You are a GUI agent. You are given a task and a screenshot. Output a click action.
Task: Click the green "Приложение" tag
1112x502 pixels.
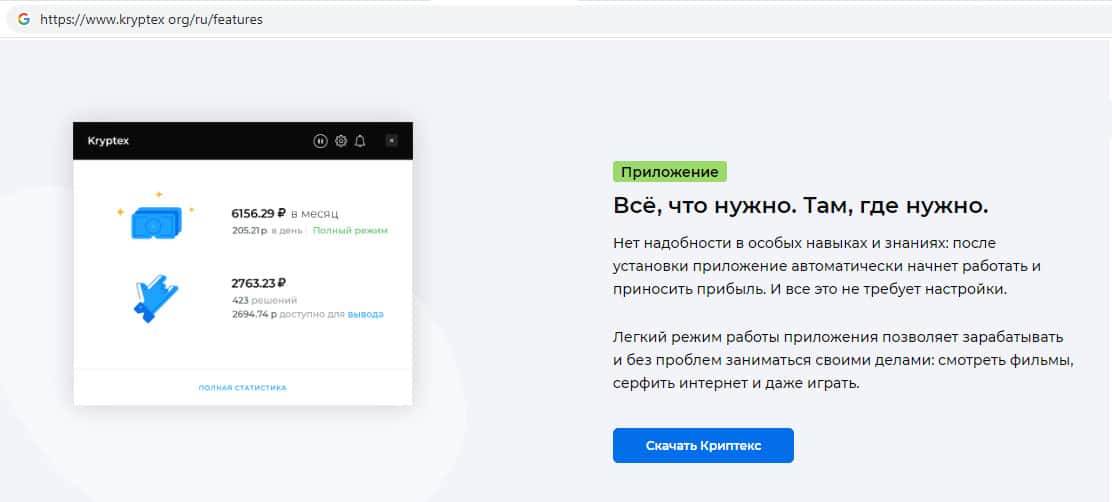[x=669, y=172]
